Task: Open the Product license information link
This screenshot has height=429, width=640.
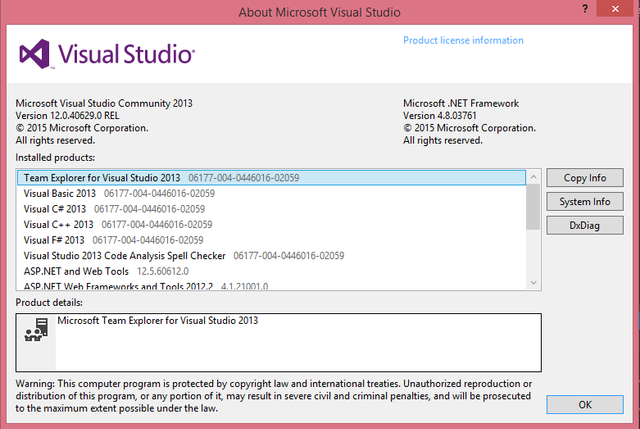Action: [463, 40]
